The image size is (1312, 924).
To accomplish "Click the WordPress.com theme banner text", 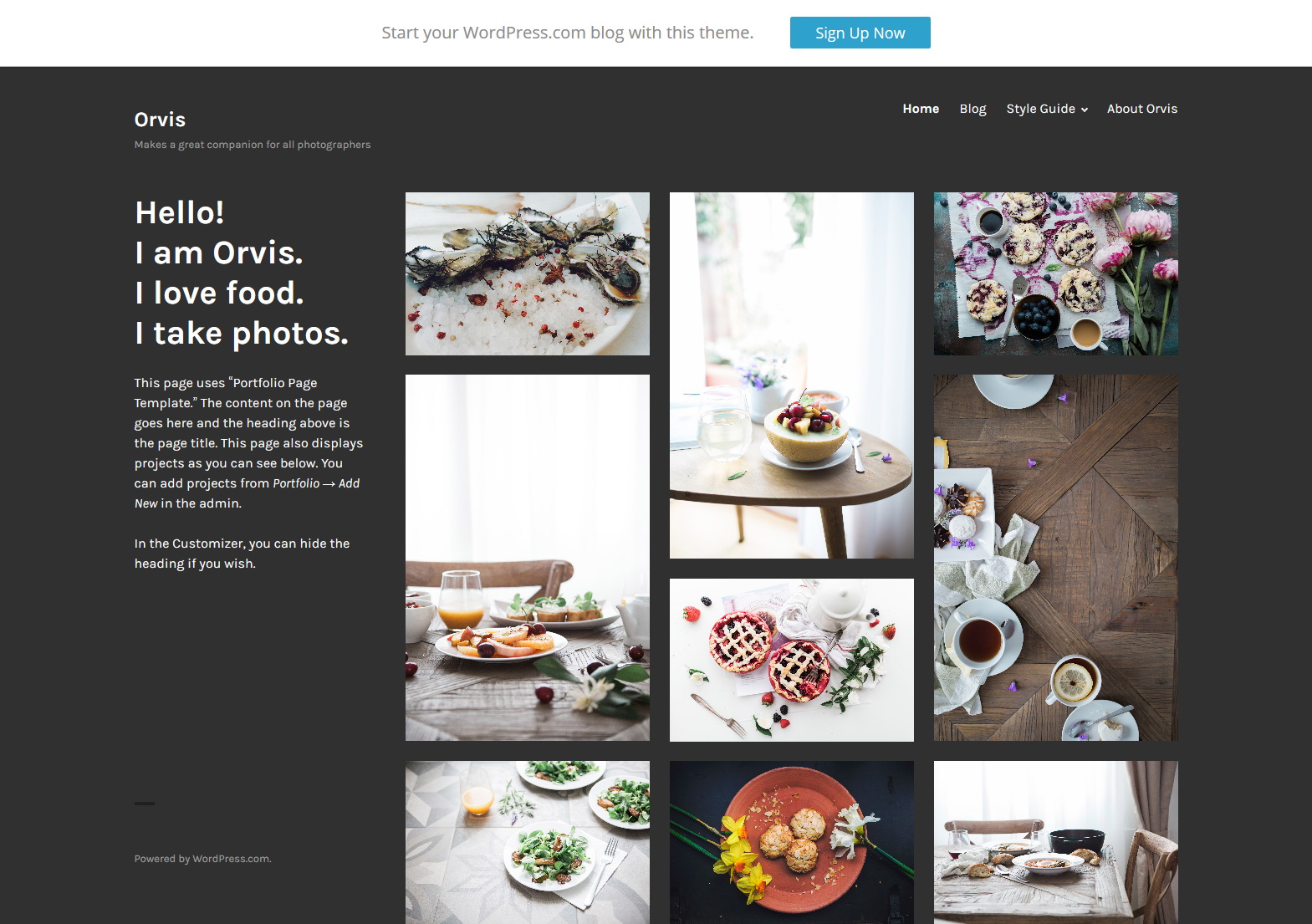I will click(x=568, y=33).
